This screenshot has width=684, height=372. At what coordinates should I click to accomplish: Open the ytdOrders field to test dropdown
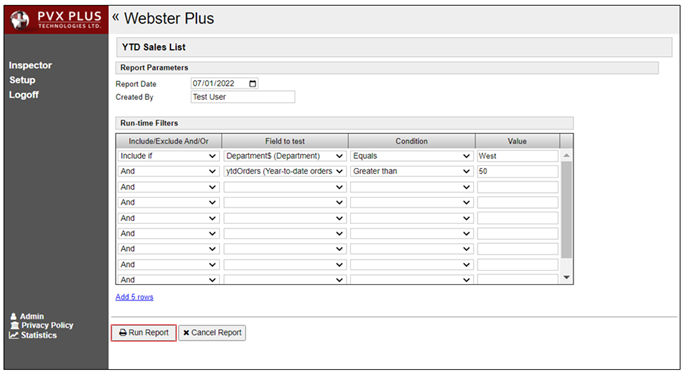[285, 171]
